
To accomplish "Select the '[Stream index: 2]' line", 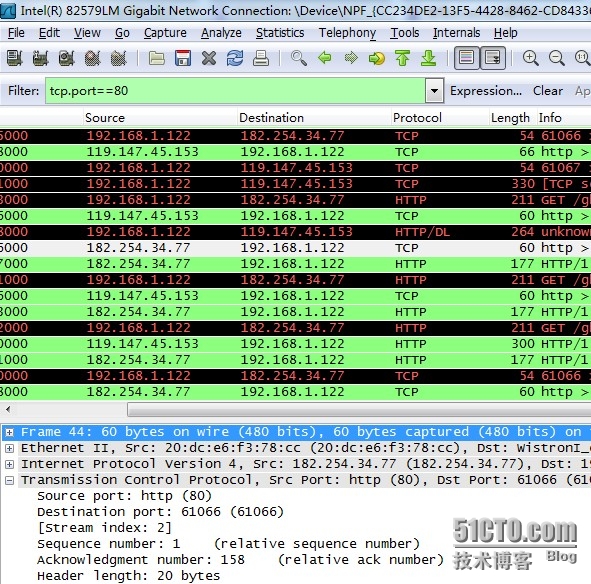I will pos(104,528).
